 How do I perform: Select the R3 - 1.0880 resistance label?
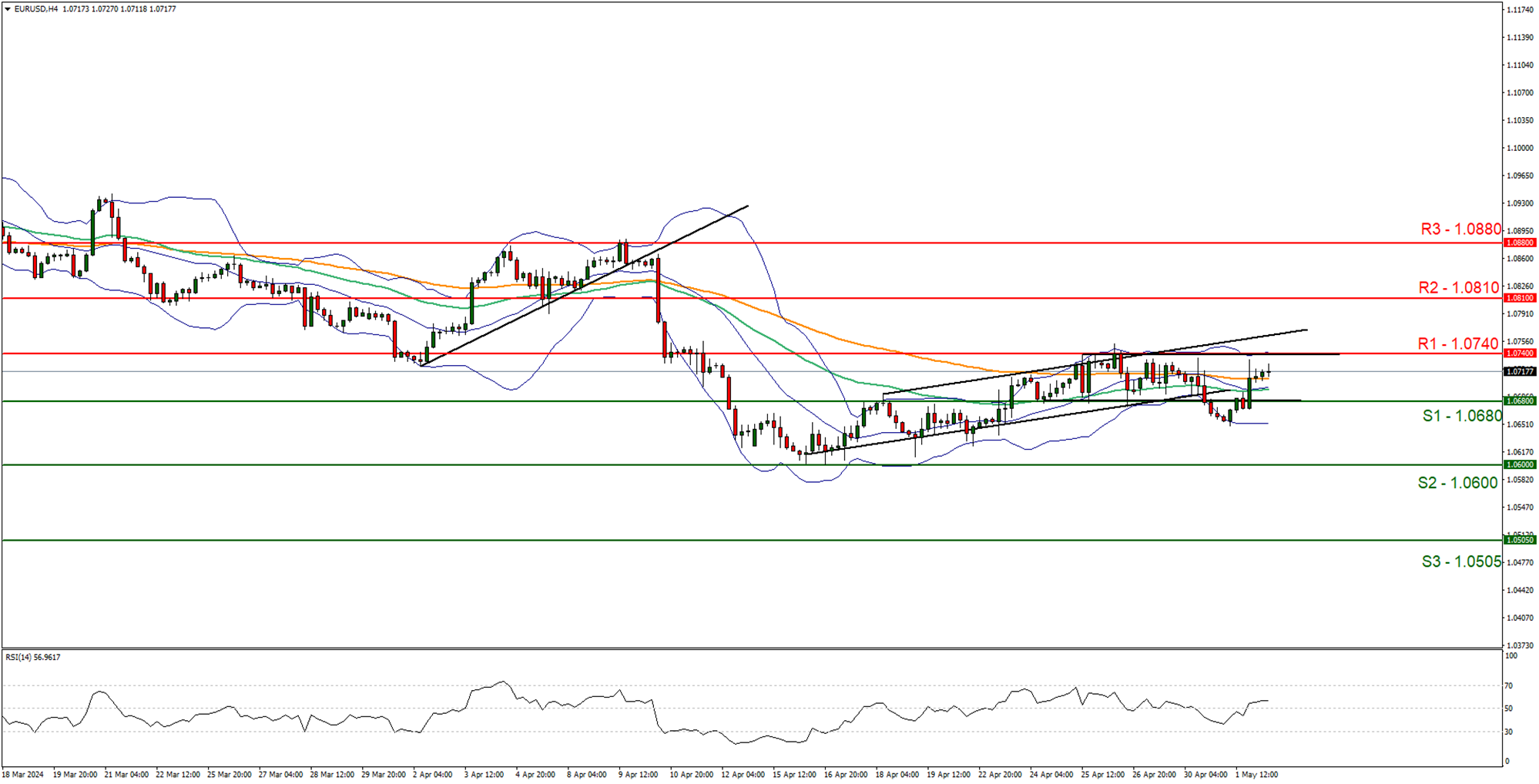[x=1460, y=230]
